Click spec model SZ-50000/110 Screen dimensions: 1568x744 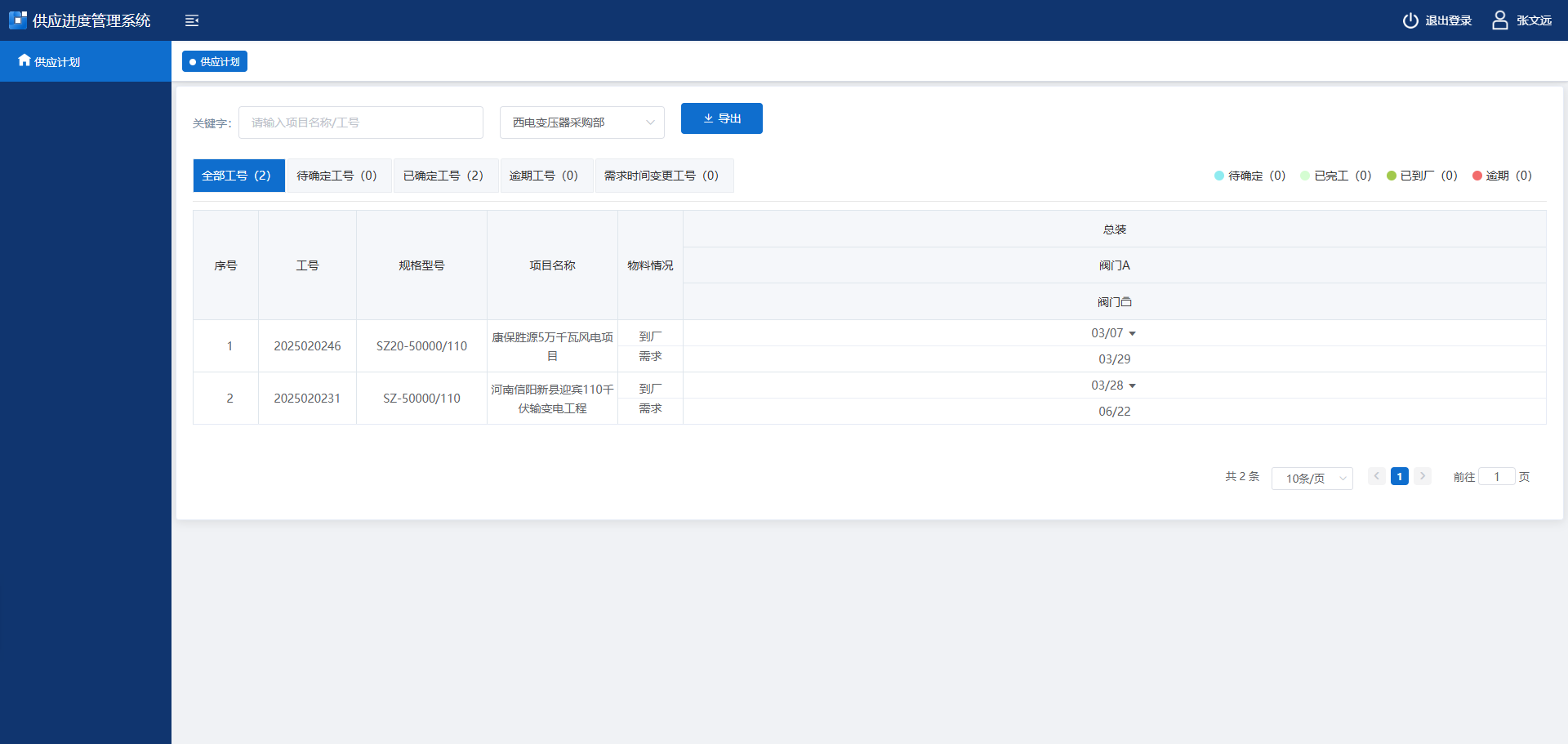coord(421,399)
